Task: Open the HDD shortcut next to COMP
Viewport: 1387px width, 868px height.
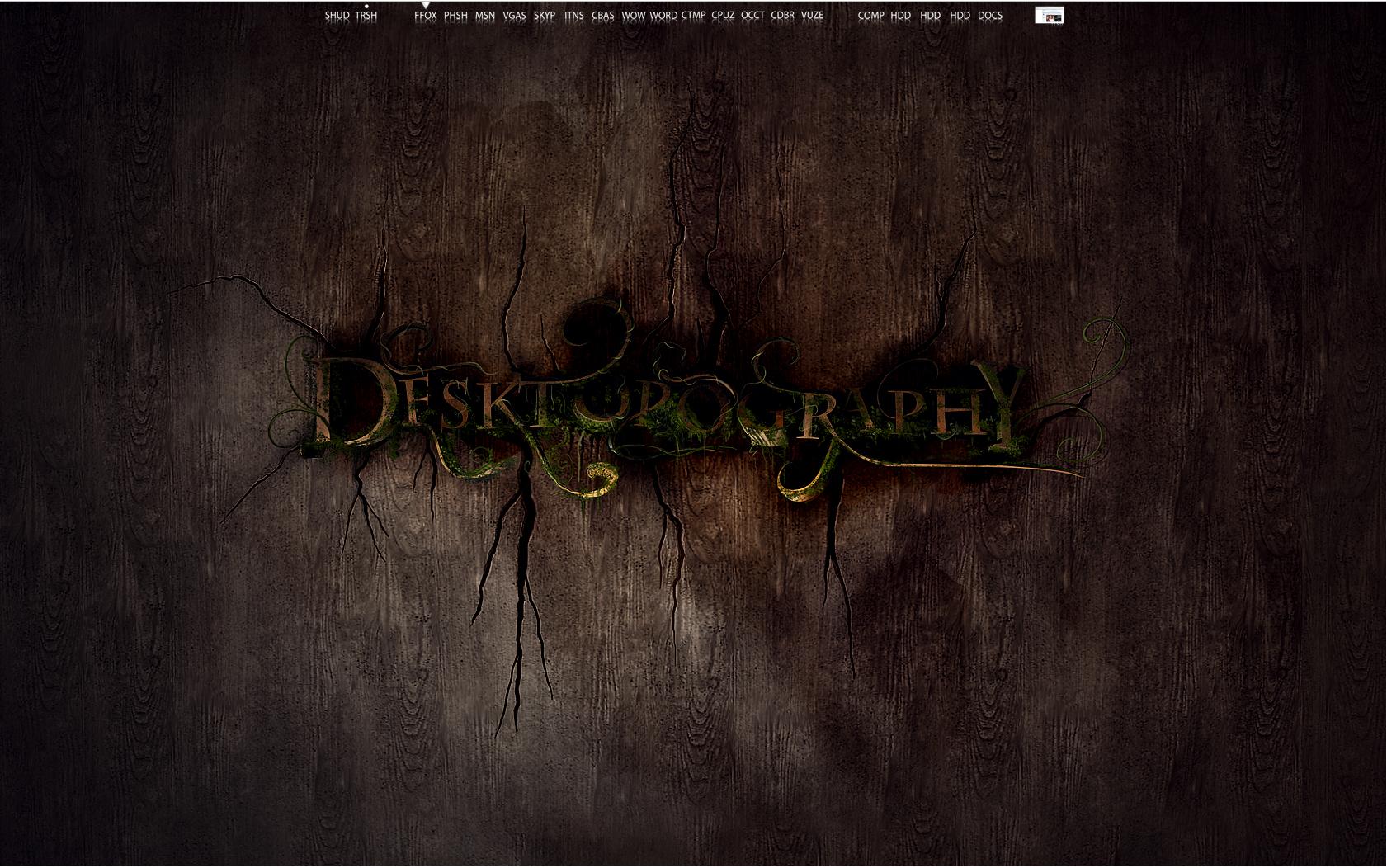Action: click(x=901, y=16)
